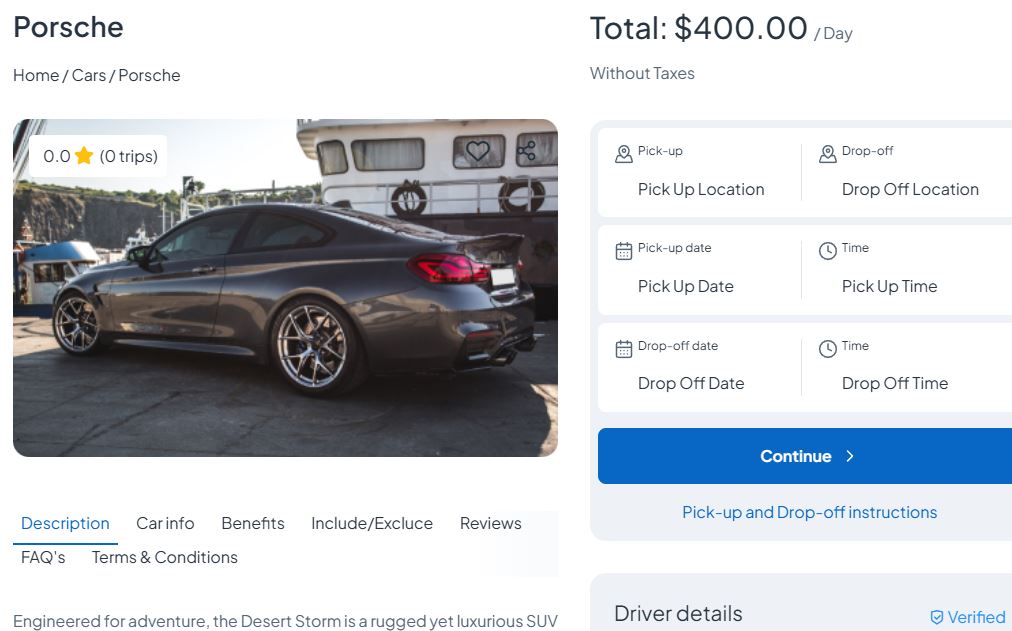This screenshot has height=631, width=1012.
Task: Switch to the Car info tab
Action: coord(165,523)
